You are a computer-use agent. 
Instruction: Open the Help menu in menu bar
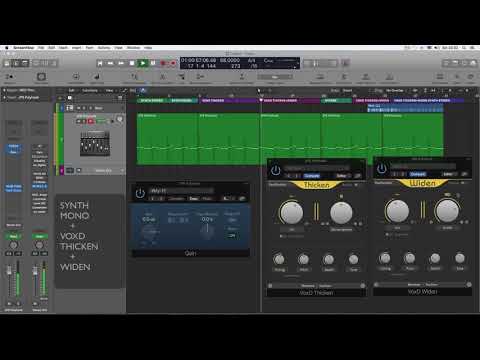pyautogui.click(x=148, y=48)
